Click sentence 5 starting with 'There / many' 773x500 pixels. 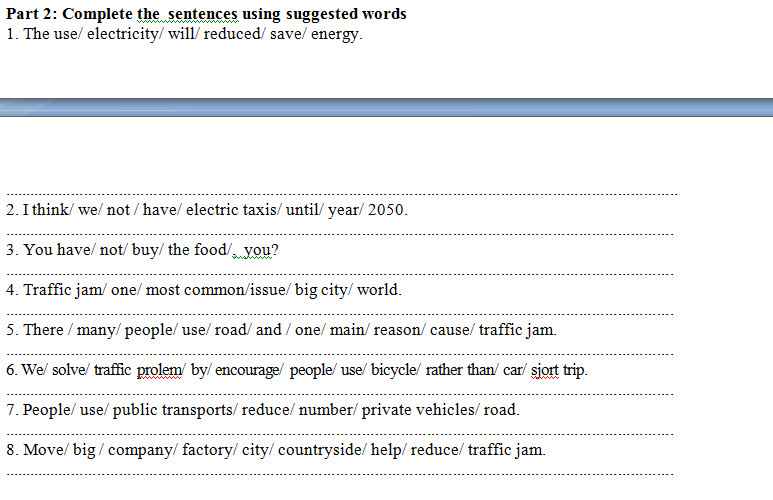(x=281, y=330)
